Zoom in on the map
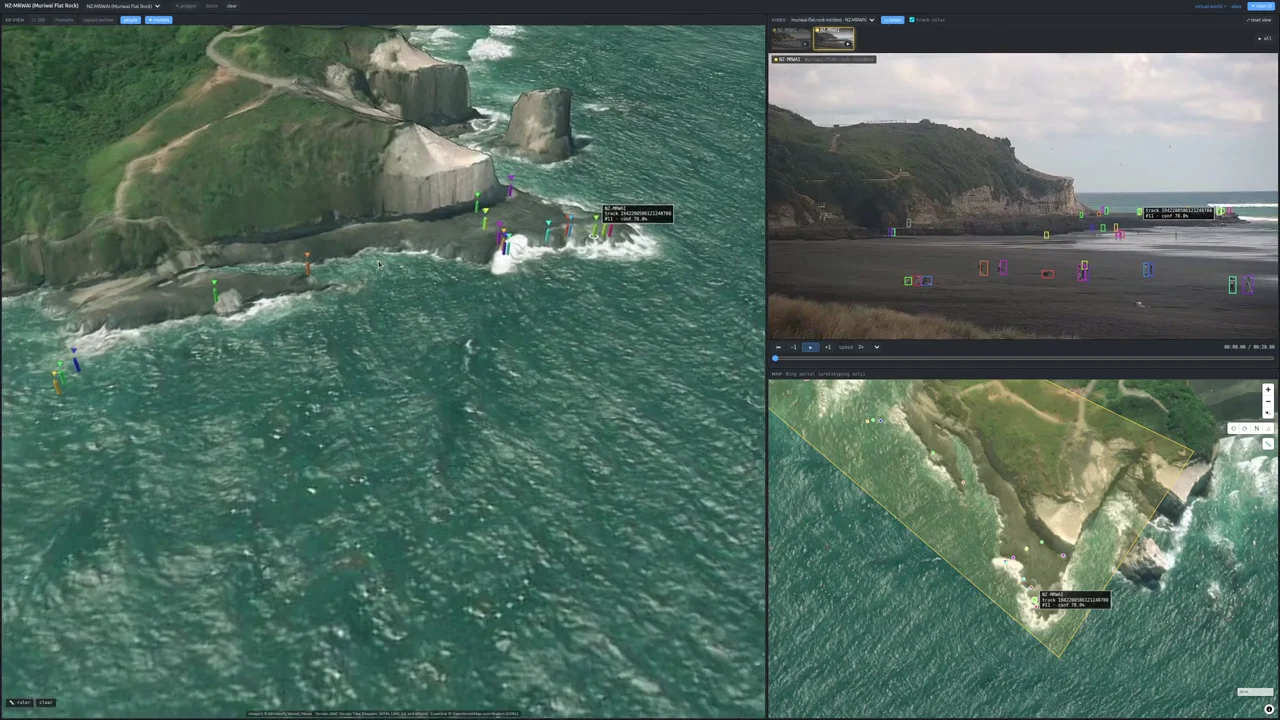Screen dimensions: 1280x720 point(1268,389)
